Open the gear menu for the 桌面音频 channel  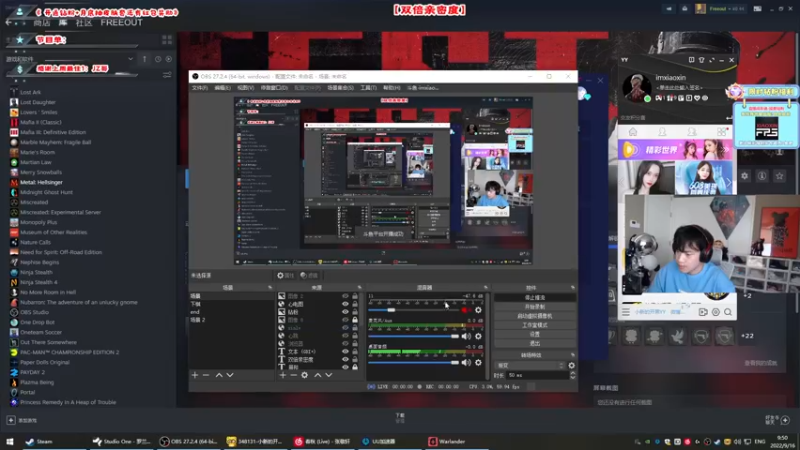point(478,362)
